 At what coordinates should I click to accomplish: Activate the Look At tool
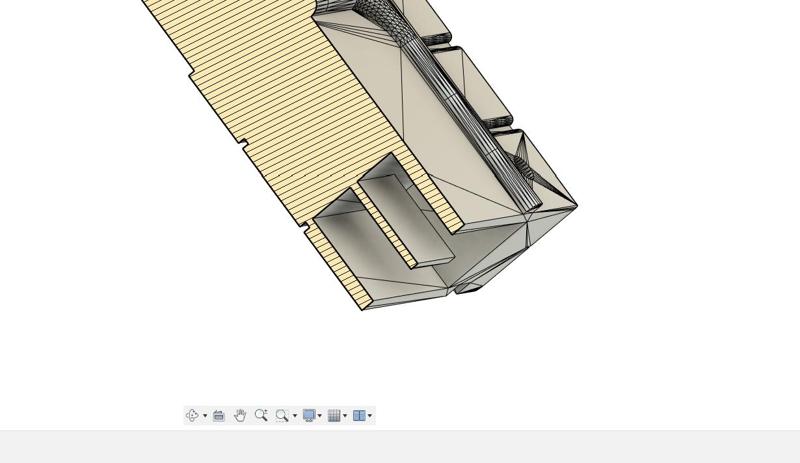[x=219, y=416]
